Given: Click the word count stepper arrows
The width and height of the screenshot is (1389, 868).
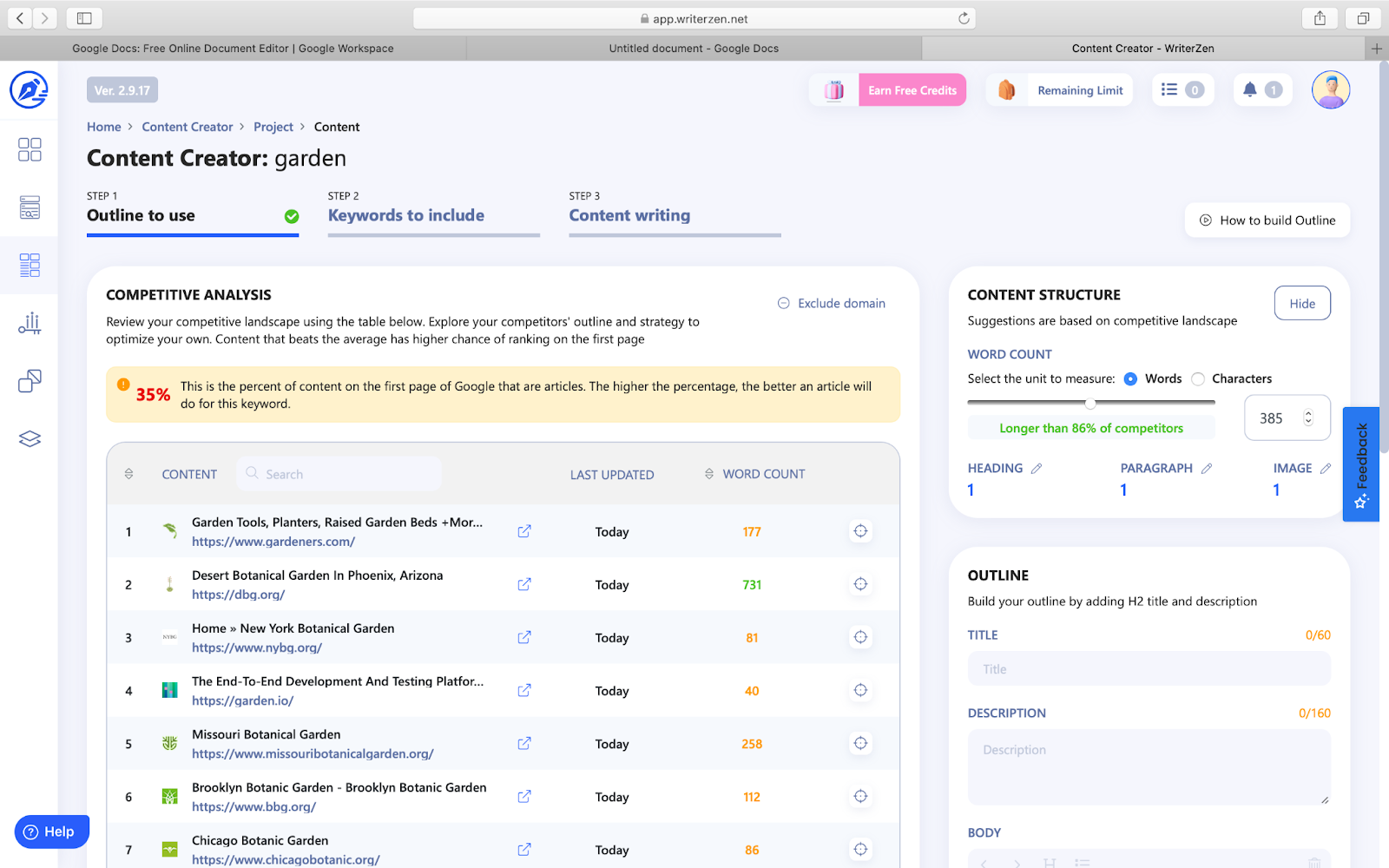Looking at the screenshot, I should pos(1308,418).
